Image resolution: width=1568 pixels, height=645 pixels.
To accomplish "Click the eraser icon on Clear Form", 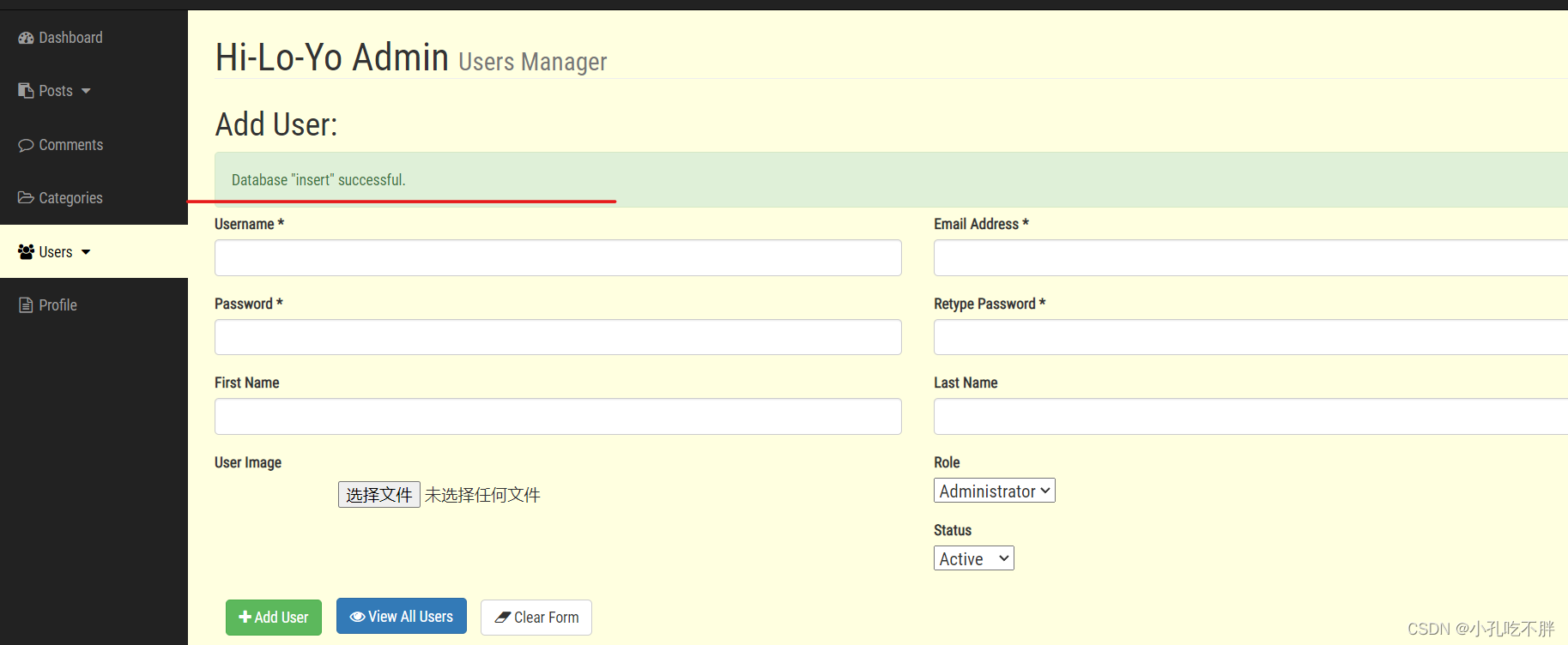I will click(503, 618).
